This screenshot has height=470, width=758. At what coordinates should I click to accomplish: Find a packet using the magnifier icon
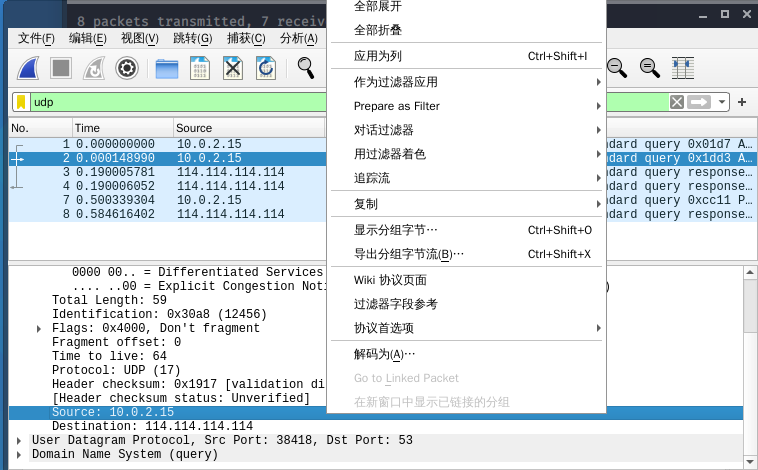[x=306, y=68]
